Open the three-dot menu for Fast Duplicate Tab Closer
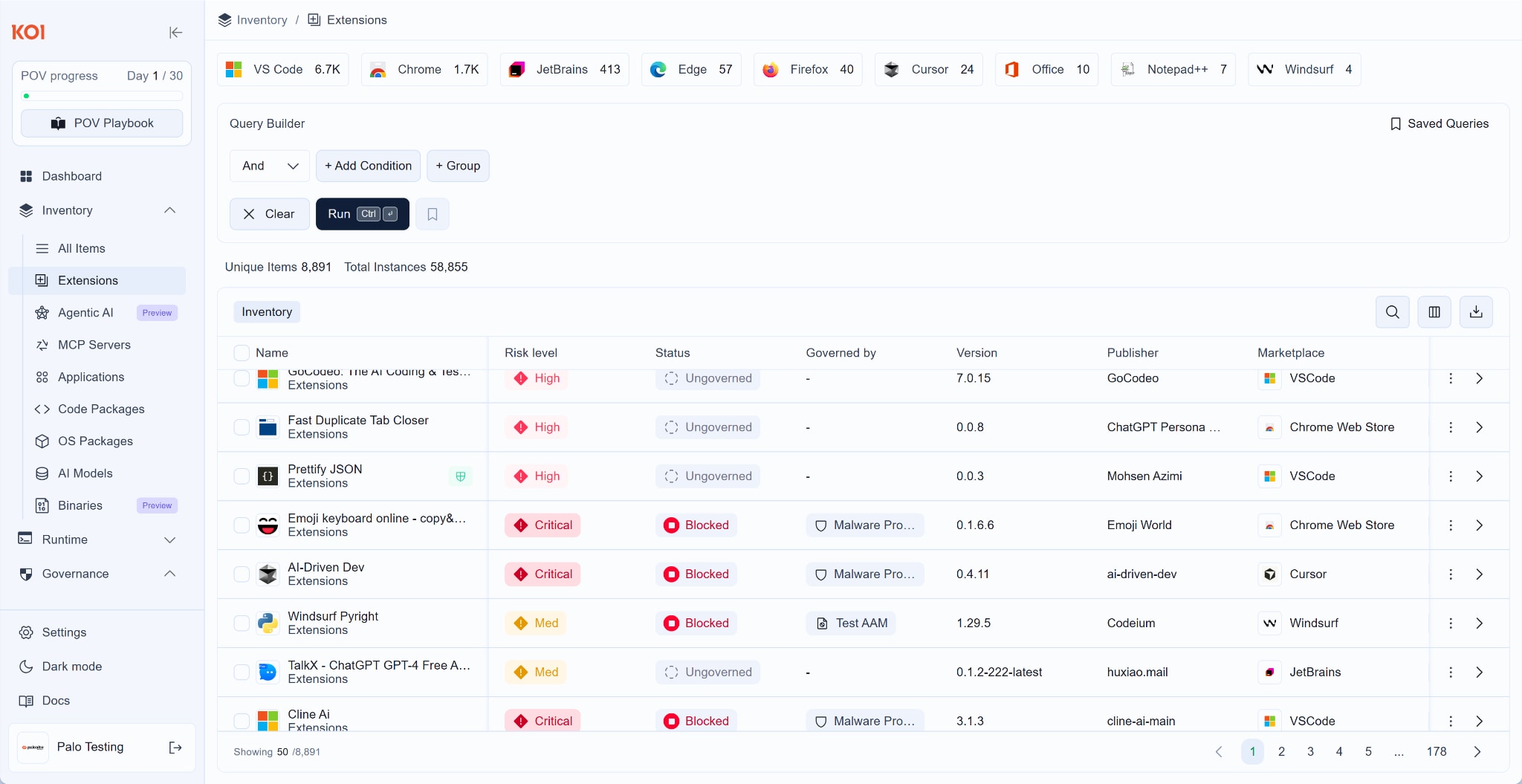Screen dimensions: 1522x784 coord(1451,427)
